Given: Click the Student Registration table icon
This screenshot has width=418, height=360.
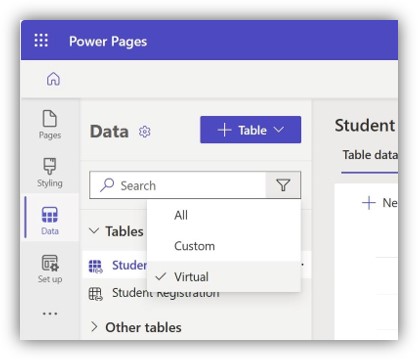Looking at the screenshot, I should point(95,294).
